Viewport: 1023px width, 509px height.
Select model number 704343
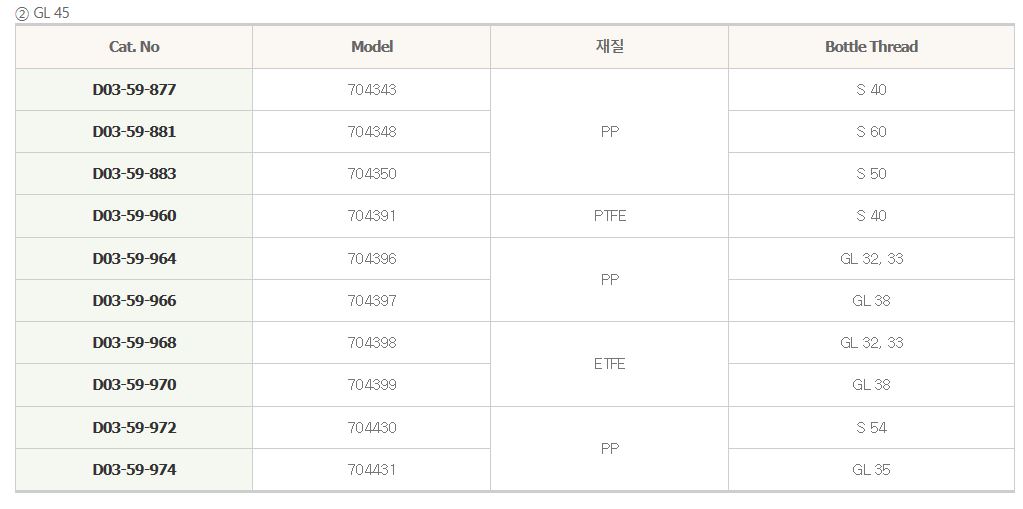(x=372, y=90)
